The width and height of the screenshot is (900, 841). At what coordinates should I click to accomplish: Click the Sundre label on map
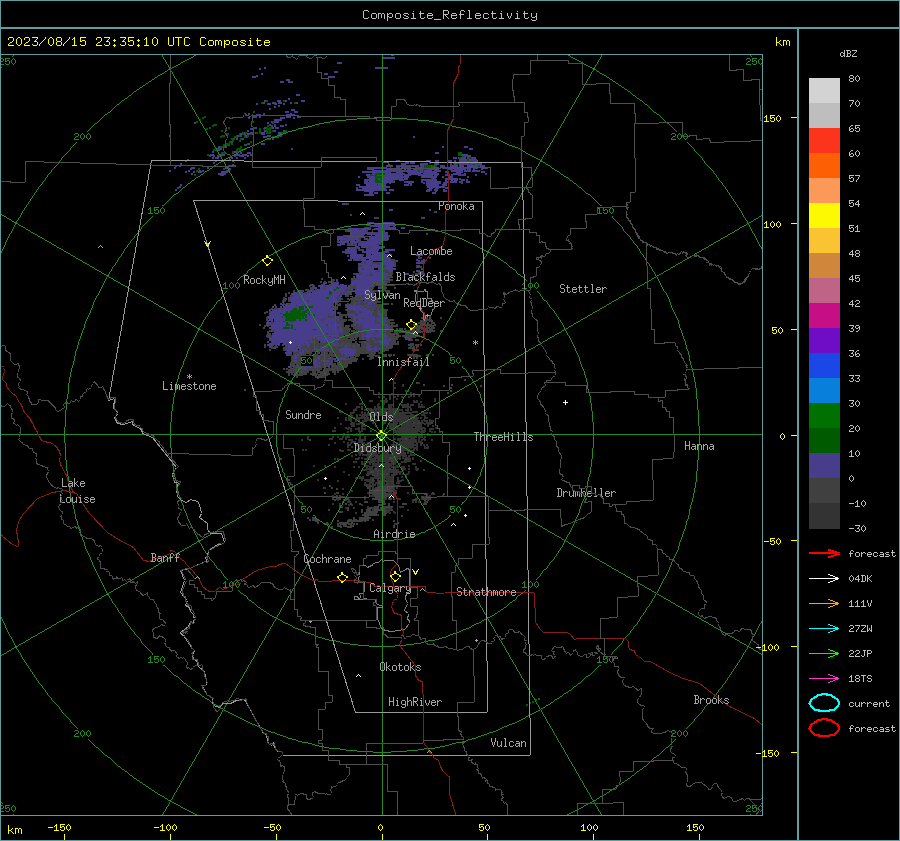click(x=303, y=414)
